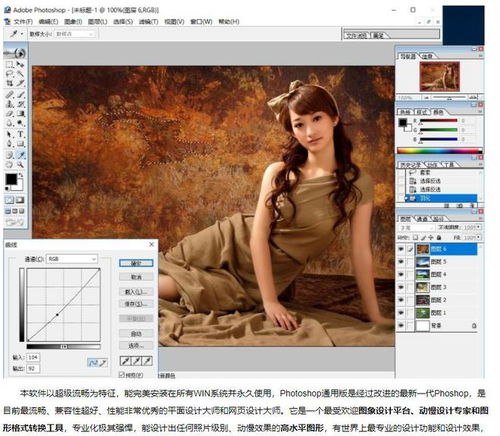
Task: Hide the 背景 background layer eye icon
Action: pyautogui.click(x=401, y=325)
